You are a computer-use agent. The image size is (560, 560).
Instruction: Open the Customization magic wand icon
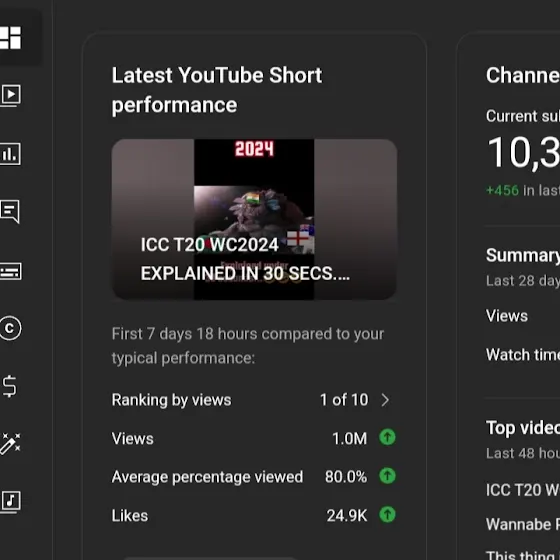[x=10, y=444]
